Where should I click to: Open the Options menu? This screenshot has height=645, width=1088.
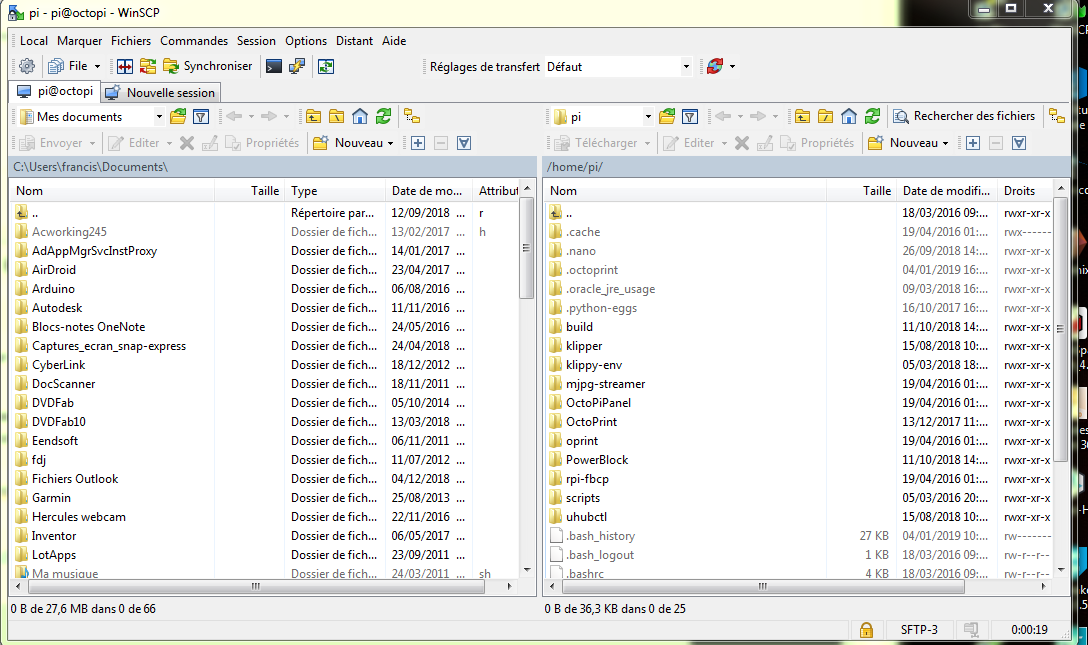[x=305, y=41]
